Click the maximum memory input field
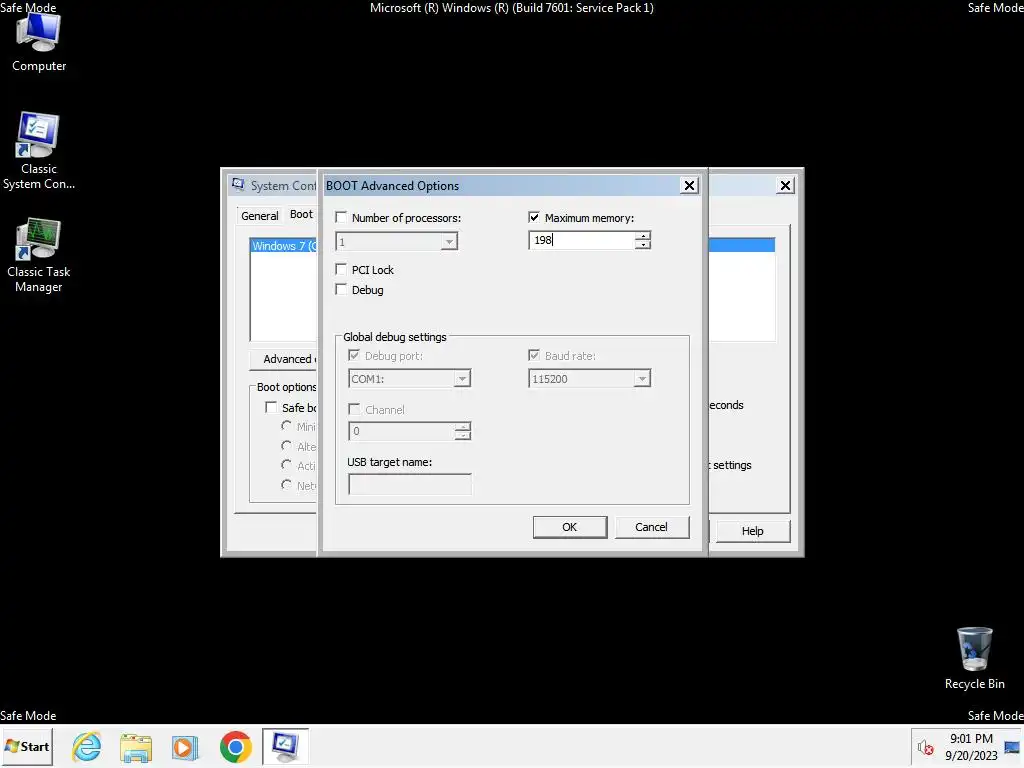Image resolution: width=1024 pixels, height=768 pixels. pyautogui.click(x=582, y=240)
